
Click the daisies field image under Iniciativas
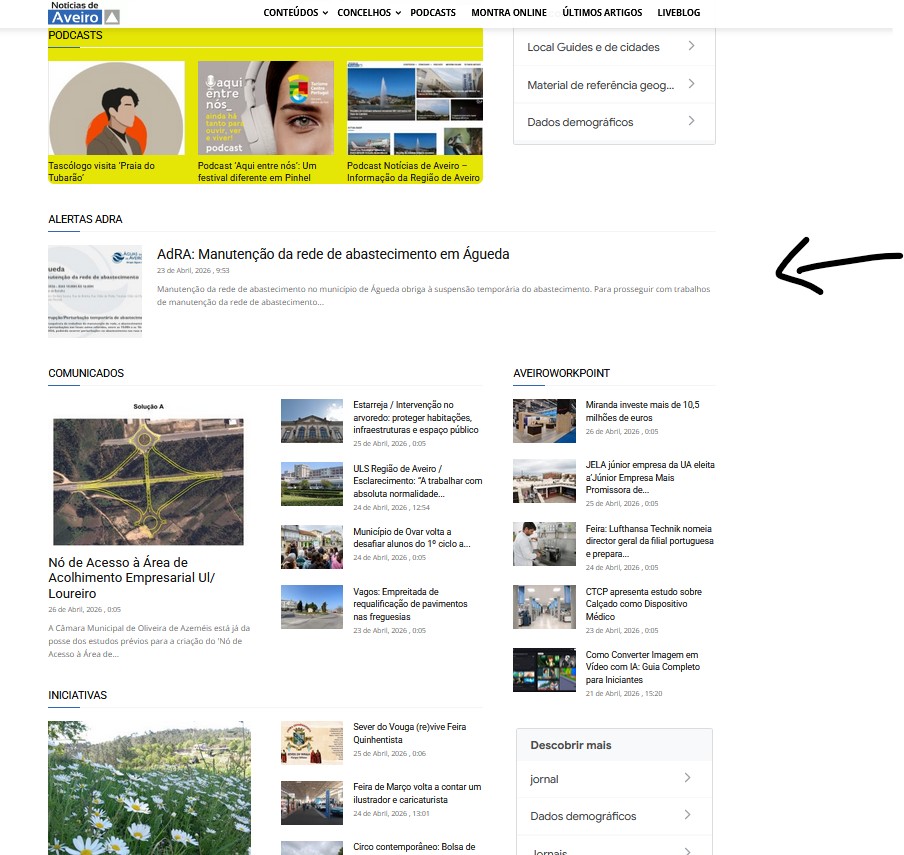click(149, 788)
